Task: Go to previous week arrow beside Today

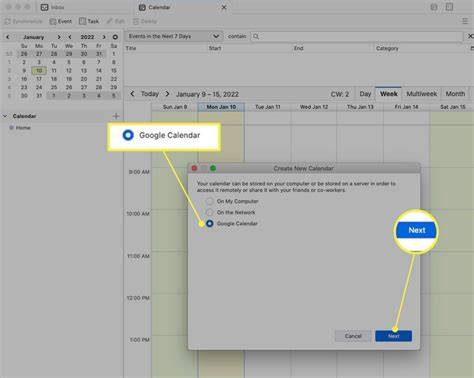Action: coord(132,94)
